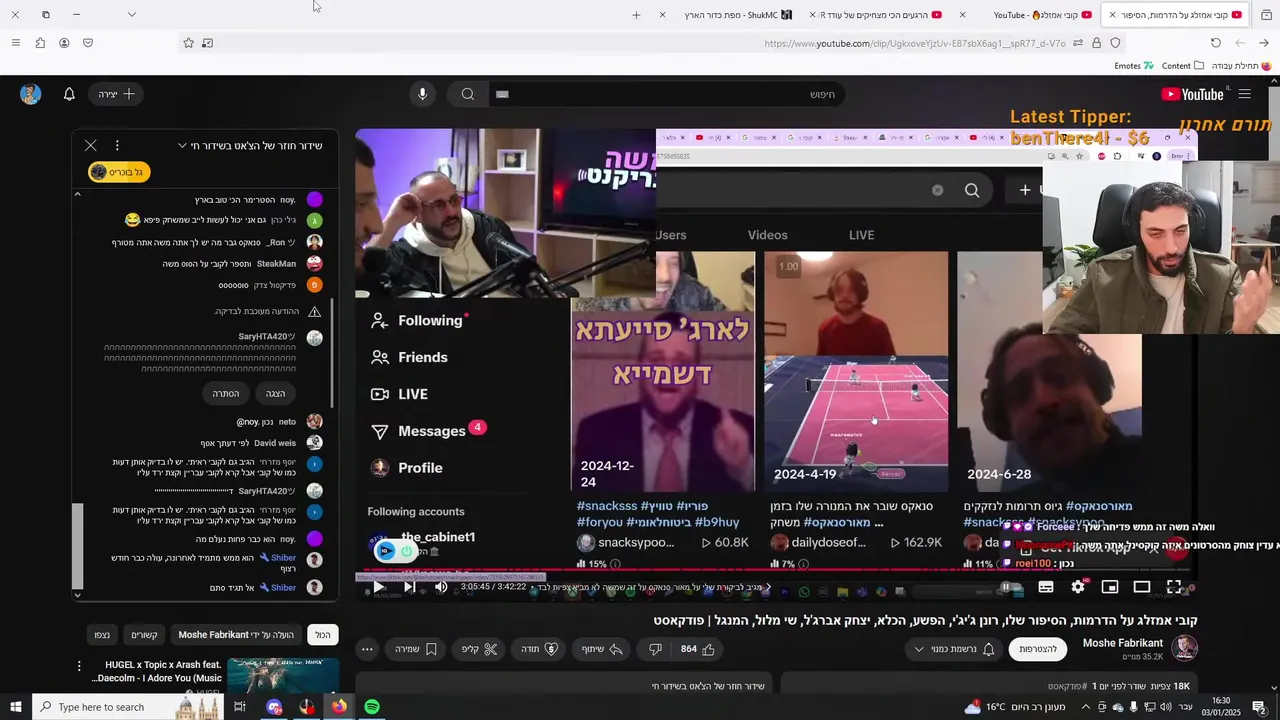Screen dimensions: 1280x720
Task: Switch the video to miniplayer mode
Action: point(1110,587)
